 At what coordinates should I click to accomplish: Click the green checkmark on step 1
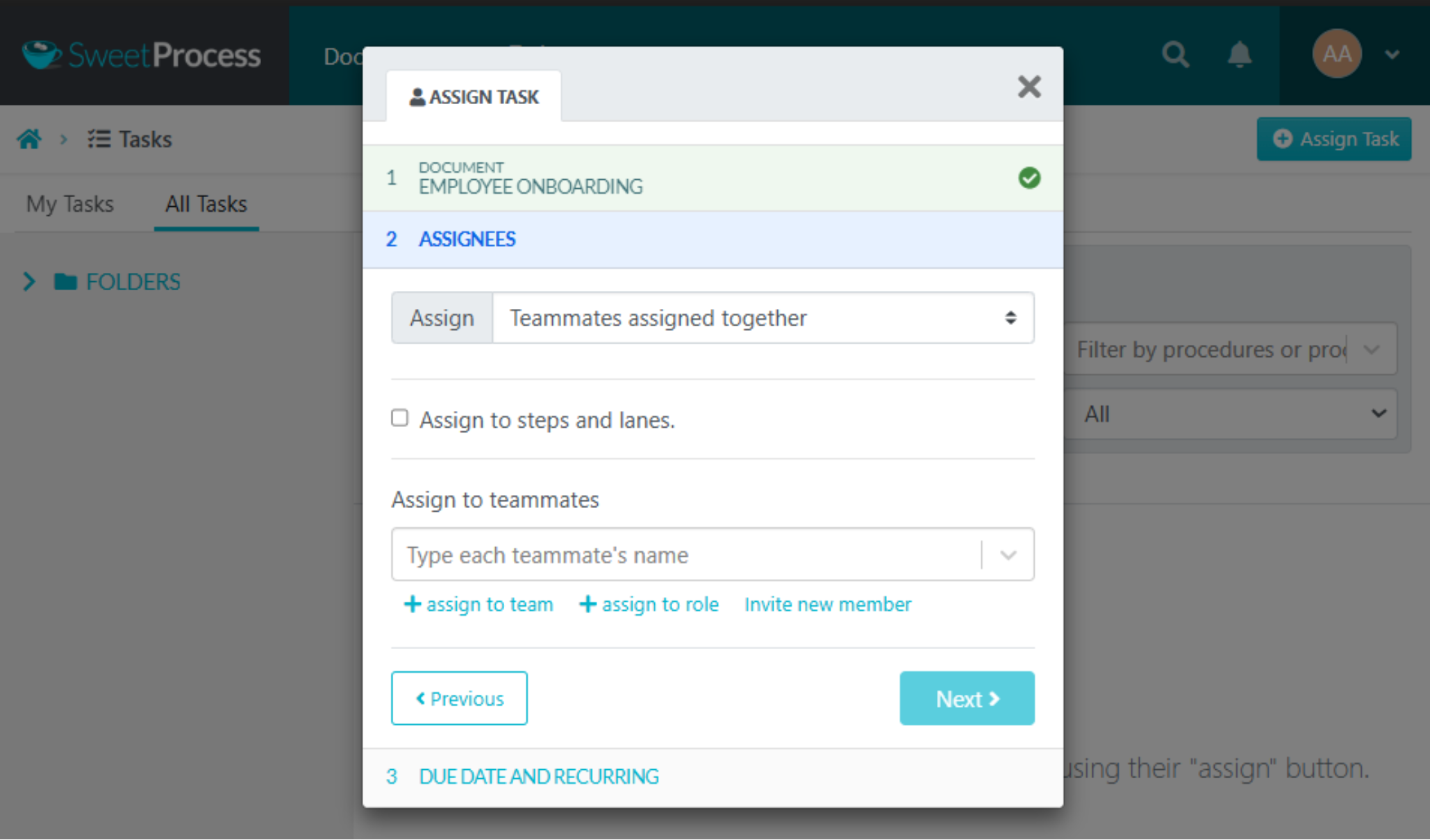click(x=1030, y=178)
